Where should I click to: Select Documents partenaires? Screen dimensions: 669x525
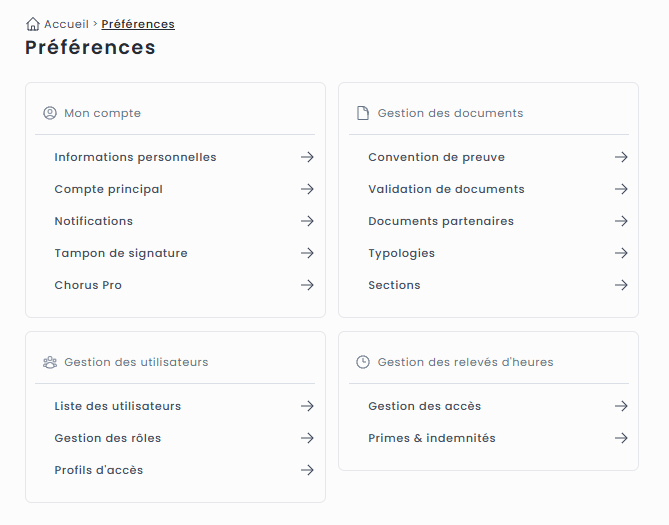coord(441,221)
